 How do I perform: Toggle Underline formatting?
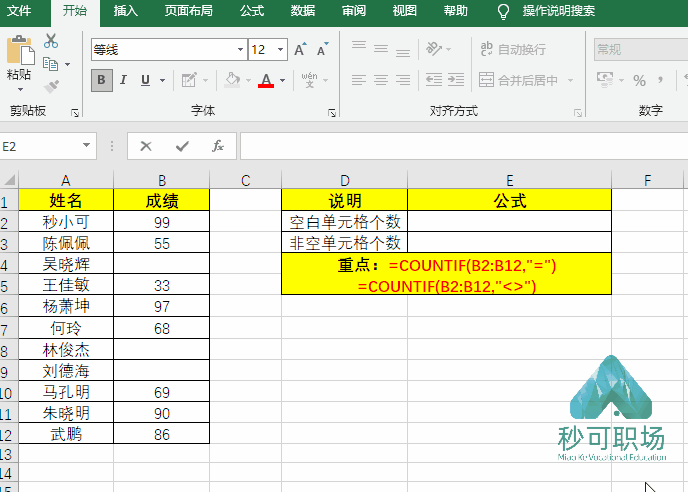tap(145, 80)
